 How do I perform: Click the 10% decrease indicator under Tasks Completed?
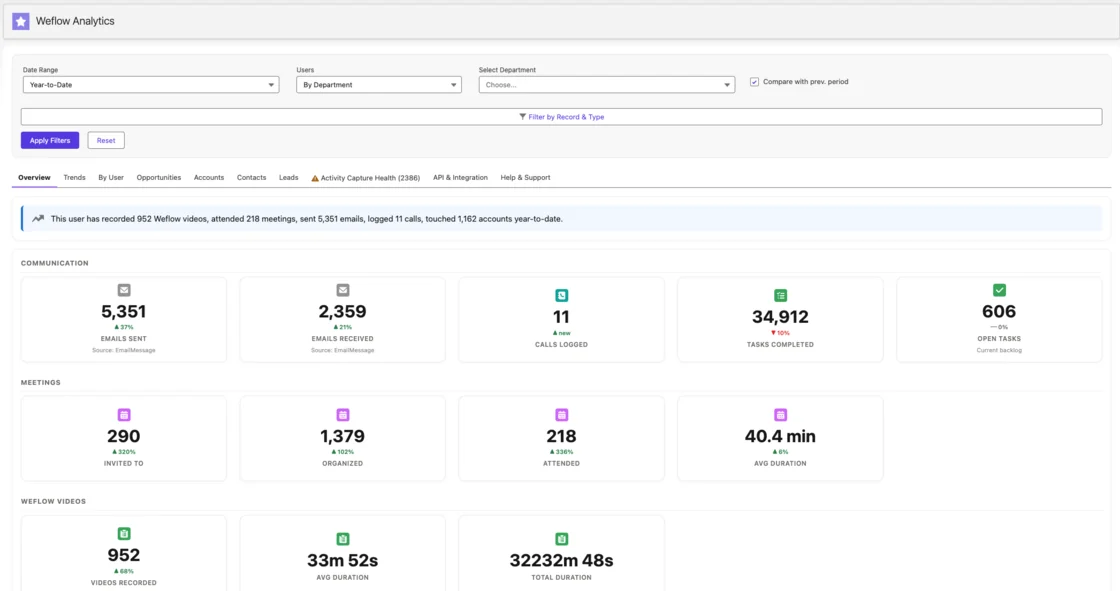780,333
